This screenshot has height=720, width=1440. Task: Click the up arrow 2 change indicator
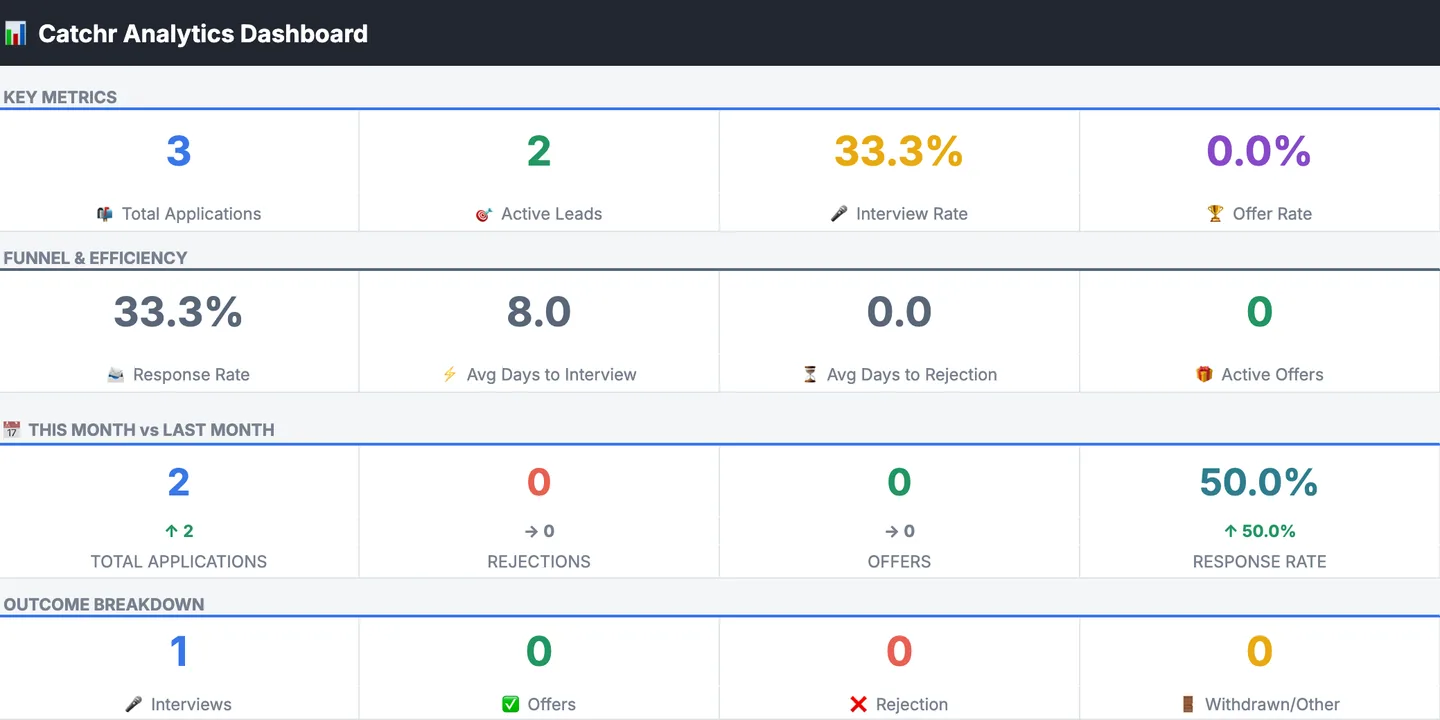179,531
